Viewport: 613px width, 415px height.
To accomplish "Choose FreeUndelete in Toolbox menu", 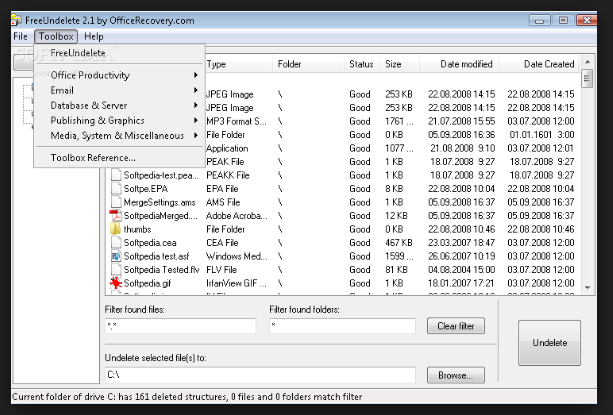I will click(78, 53).
